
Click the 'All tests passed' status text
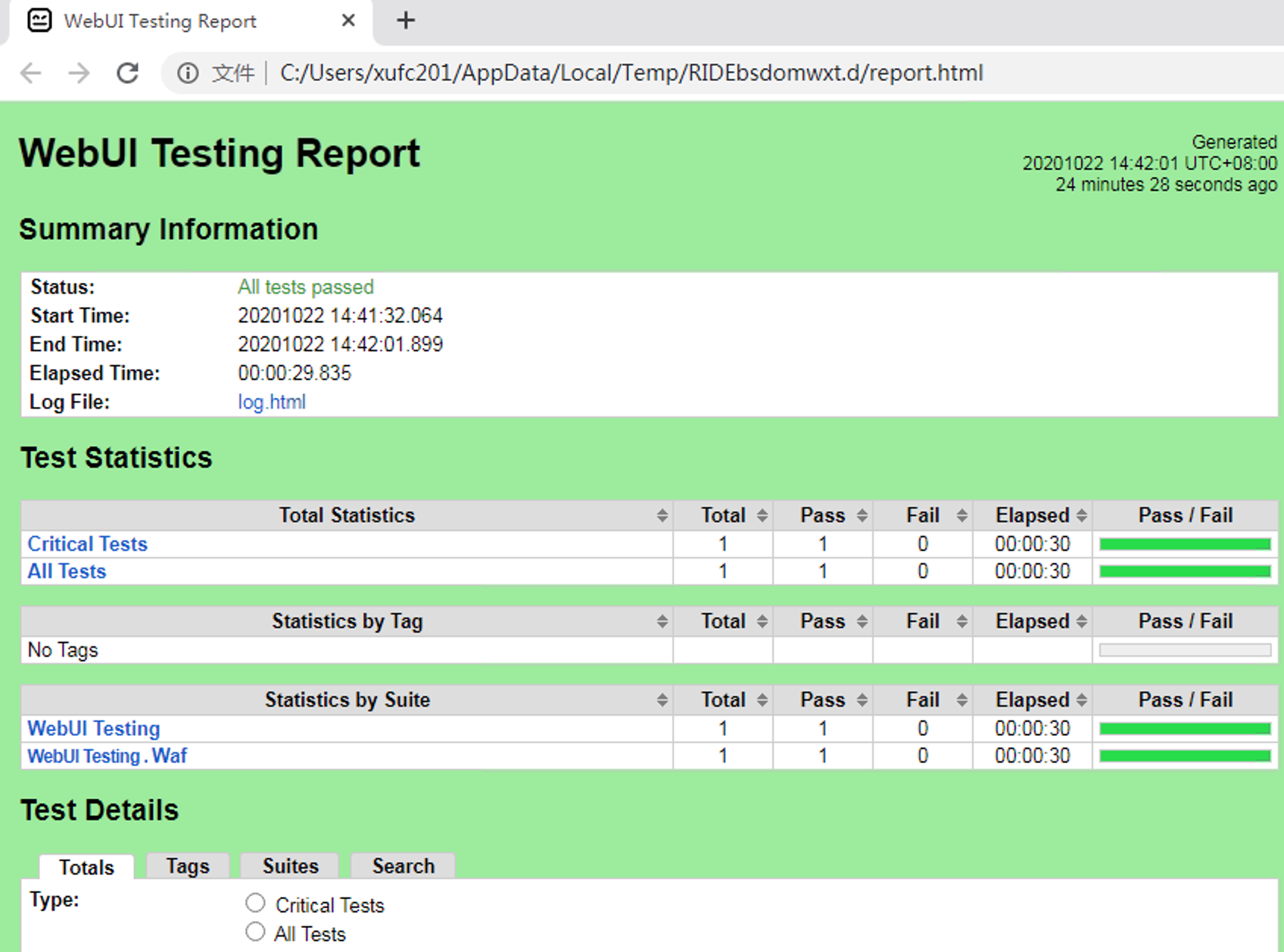pyautogui.click(x=306, y=287)
